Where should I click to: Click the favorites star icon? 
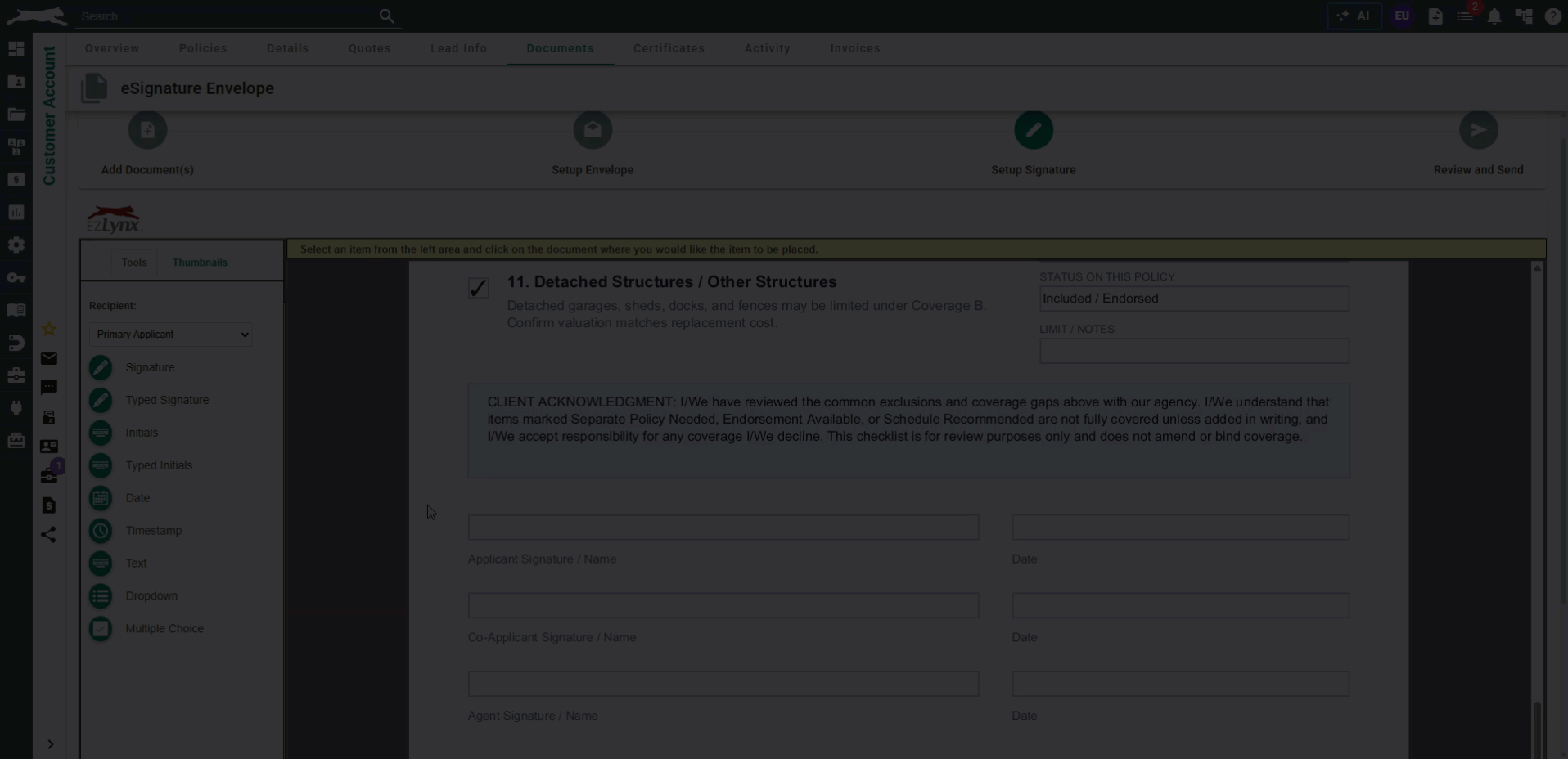[49, 329]
